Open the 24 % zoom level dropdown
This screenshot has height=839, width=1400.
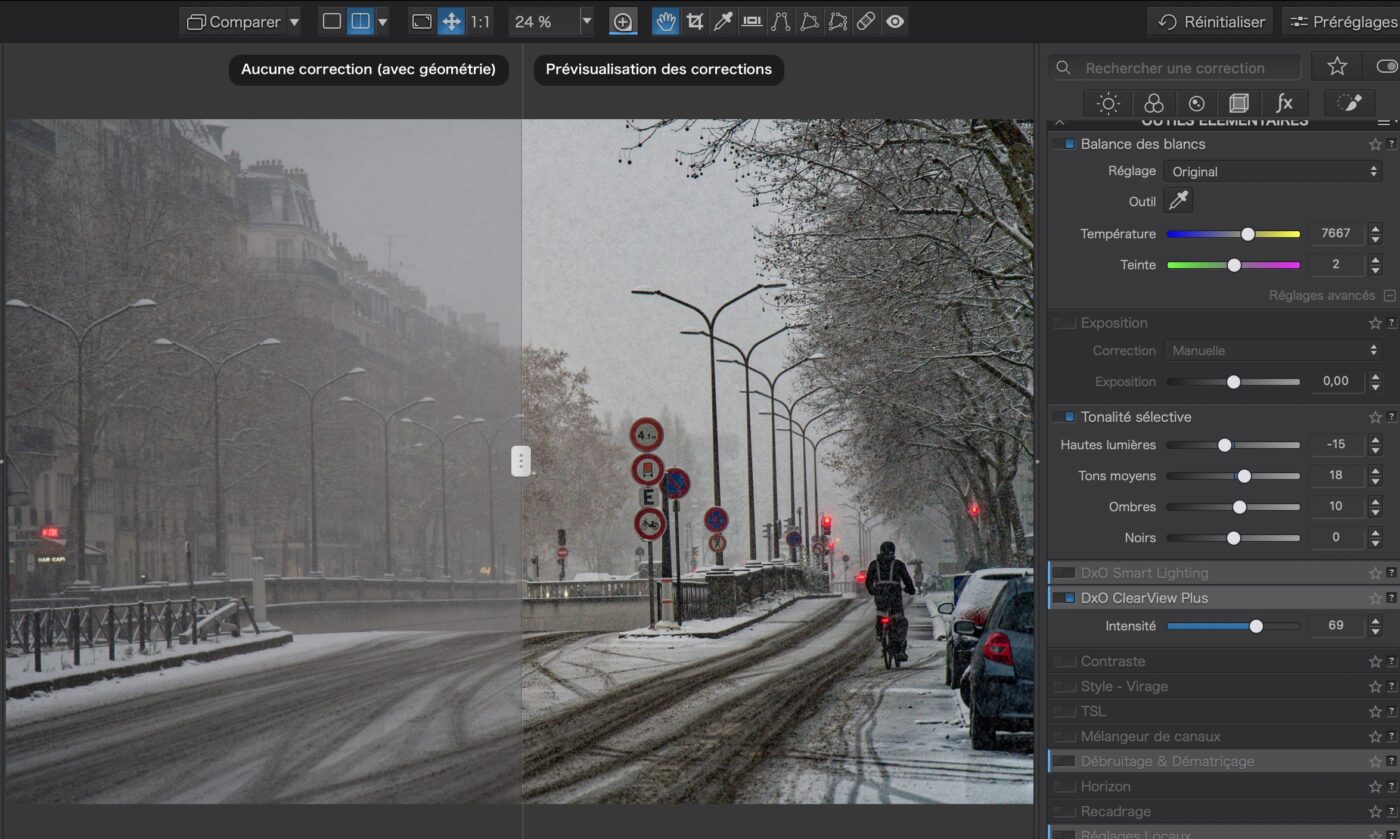pyautogui.click(x=586, y=21)
